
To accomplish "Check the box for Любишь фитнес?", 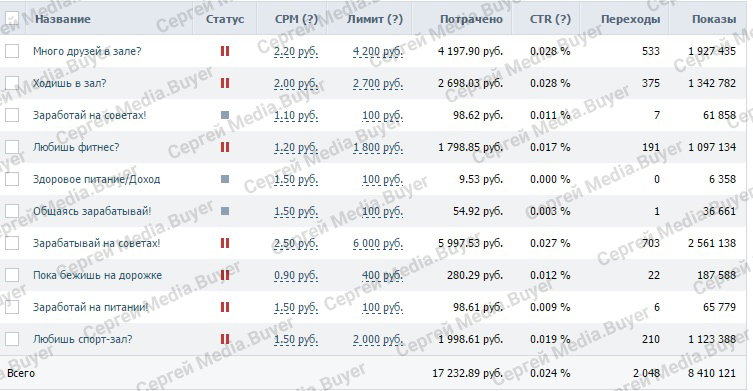I will 12,147.
